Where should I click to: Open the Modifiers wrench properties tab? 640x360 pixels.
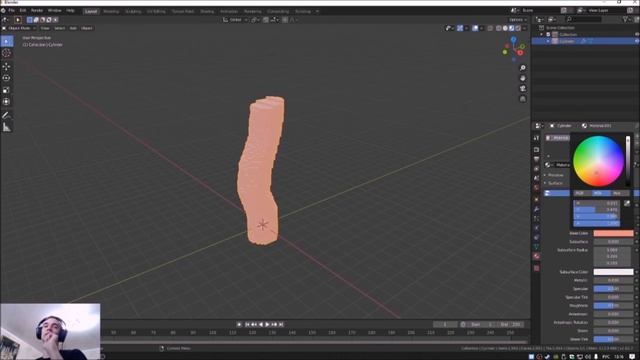coord(536,209)
